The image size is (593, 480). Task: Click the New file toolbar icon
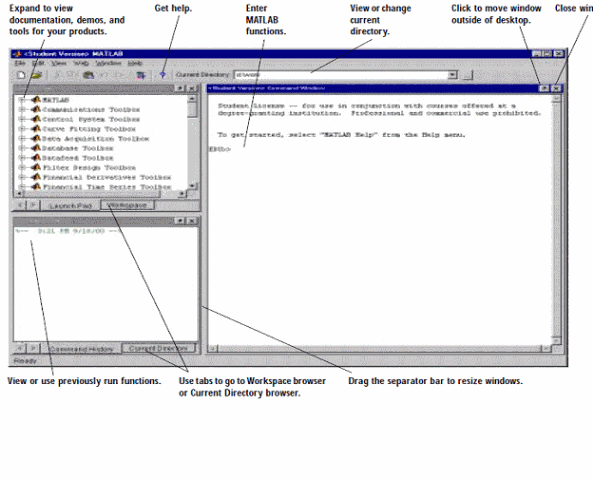pos(21,75)
